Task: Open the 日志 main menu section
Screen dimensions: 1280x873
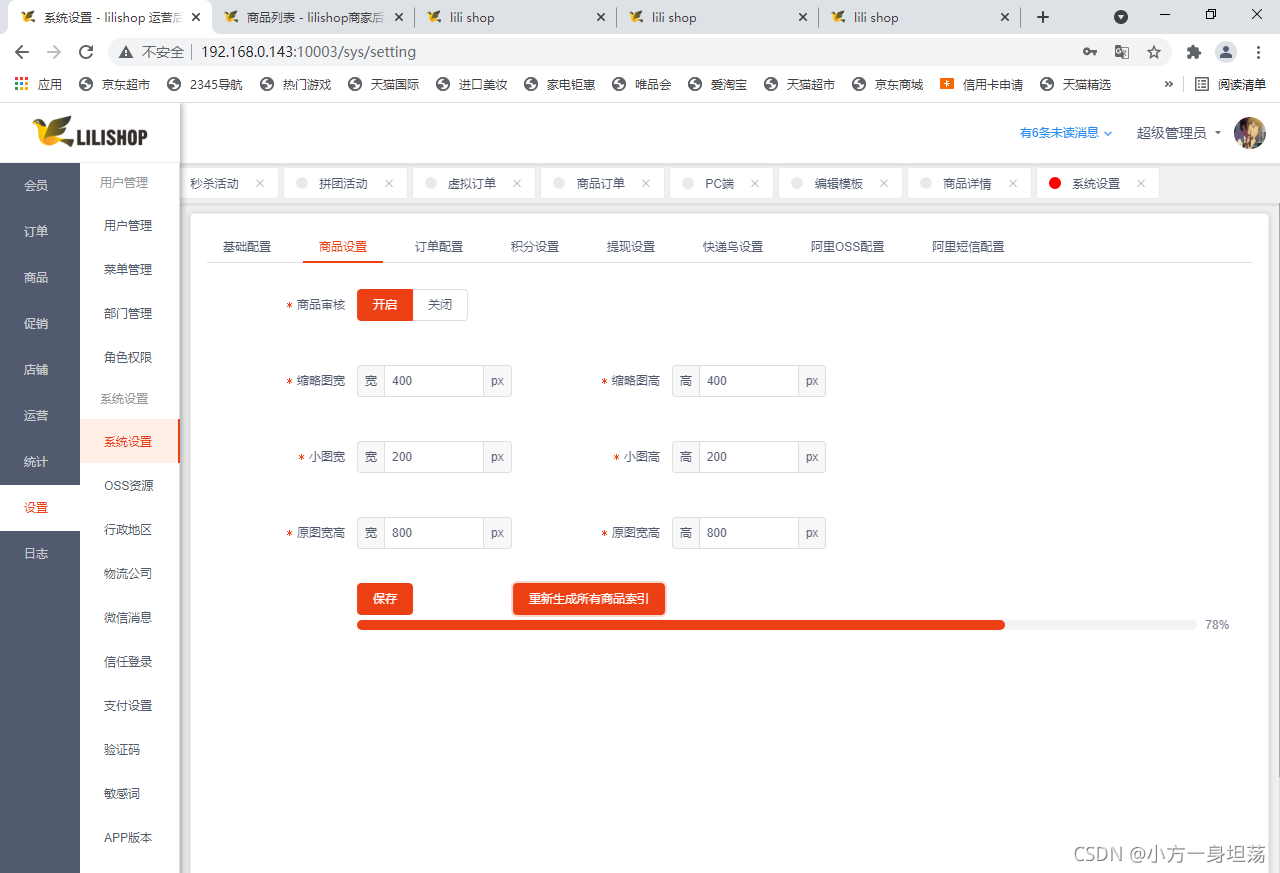Action: 40,553
